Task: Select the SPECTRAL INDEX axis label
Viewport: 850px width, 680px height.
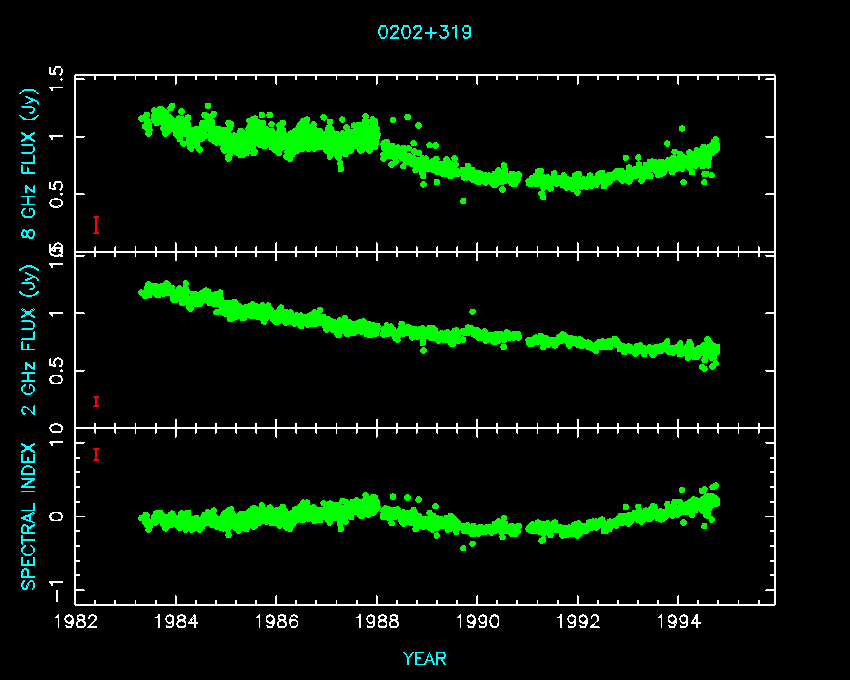Action: [29, 516]
